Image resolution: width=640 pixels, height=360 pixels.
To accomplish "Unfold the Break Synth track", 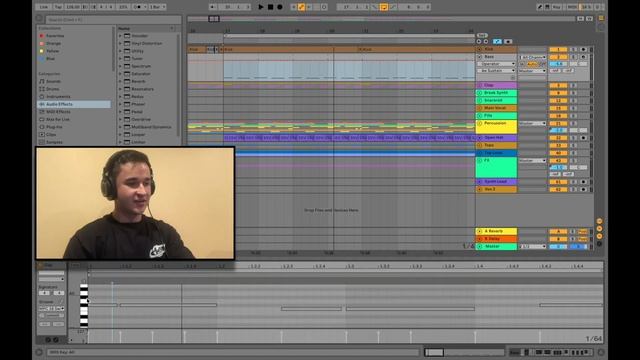I will click(480, 93).
